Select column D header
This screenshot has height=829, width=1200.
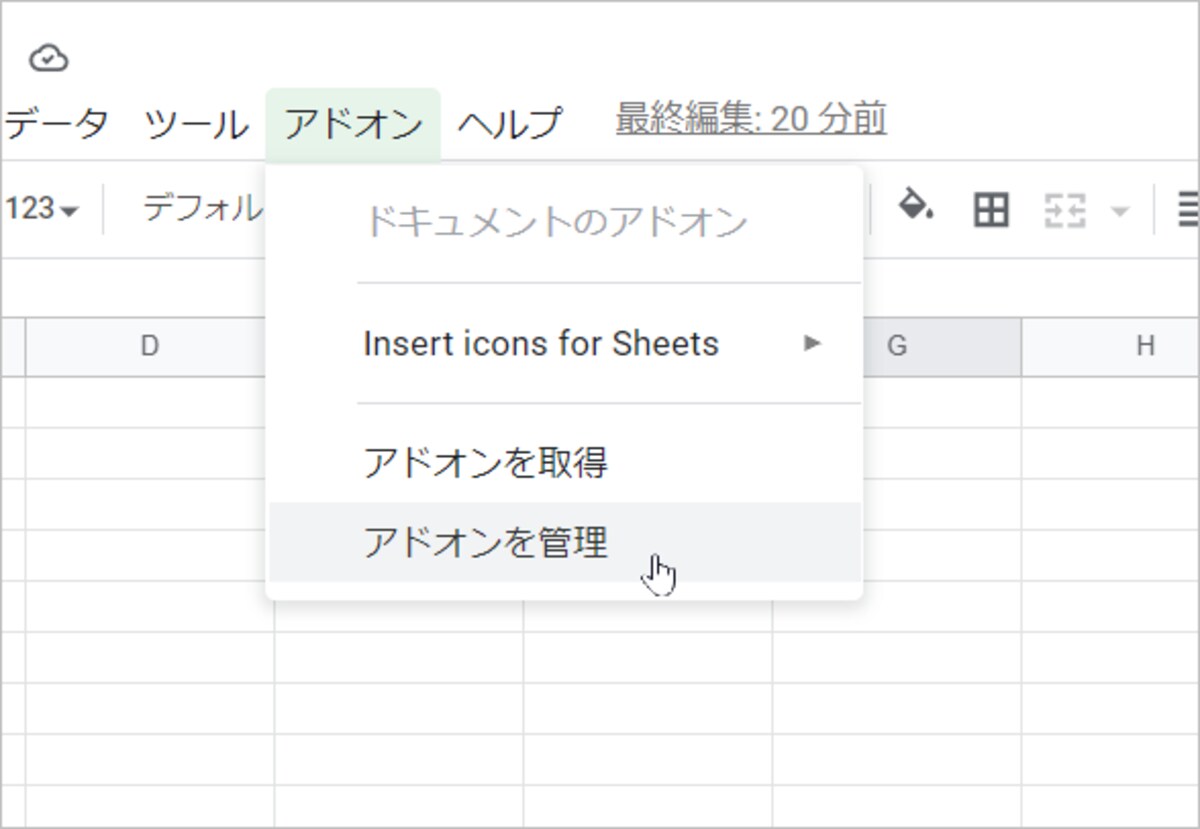(x=150, y=346)
